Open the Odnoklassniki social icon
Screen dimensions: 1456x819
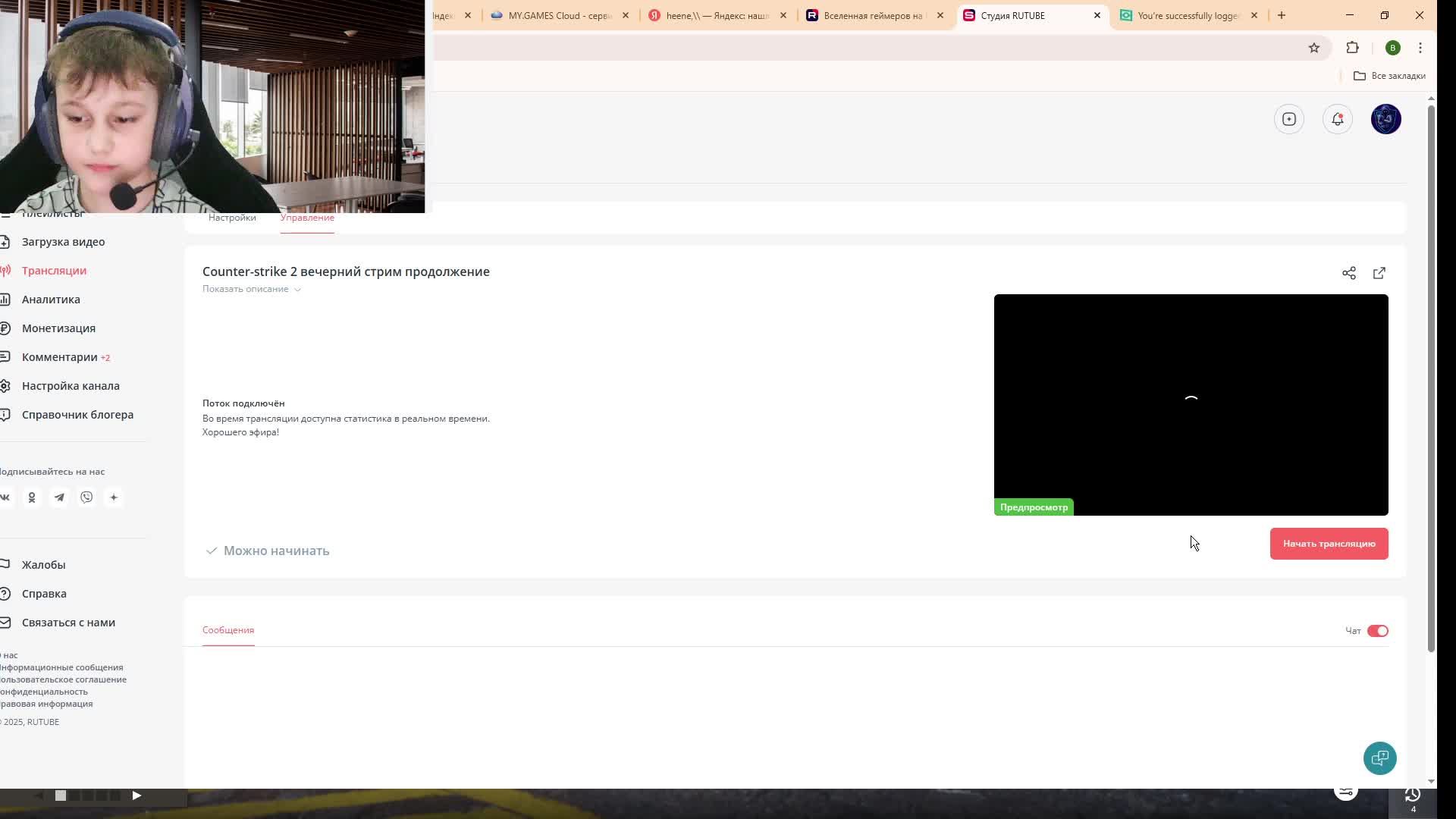32,497
